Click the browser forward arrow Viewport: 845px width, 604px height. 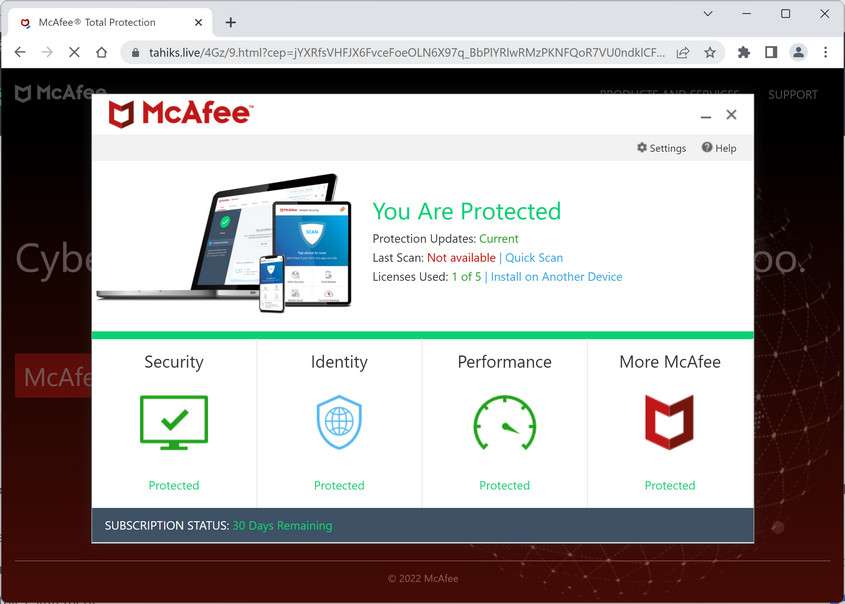click(x=47, y=52)
